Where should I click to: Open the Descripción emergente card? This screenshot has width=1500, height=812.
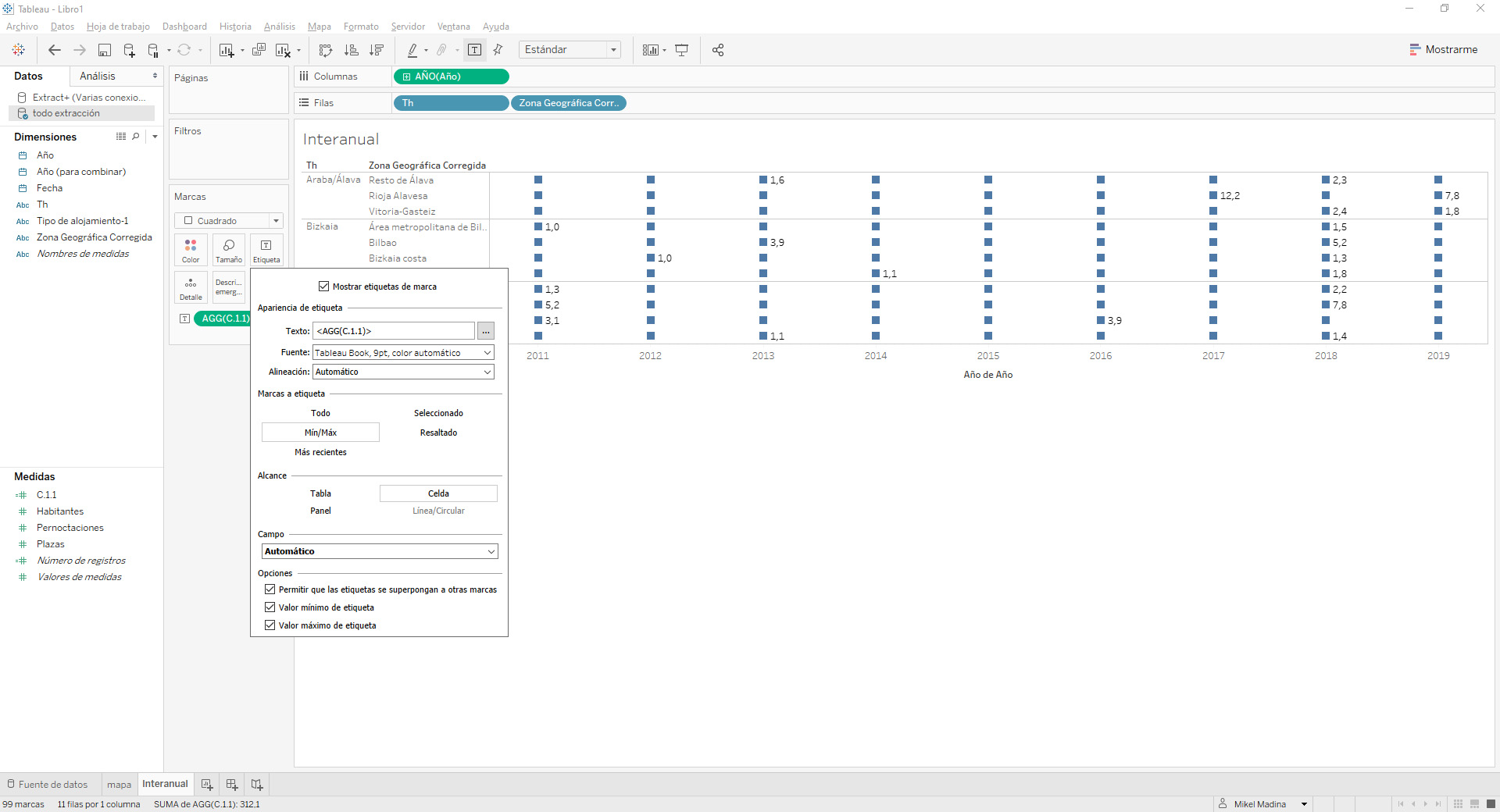228,287
